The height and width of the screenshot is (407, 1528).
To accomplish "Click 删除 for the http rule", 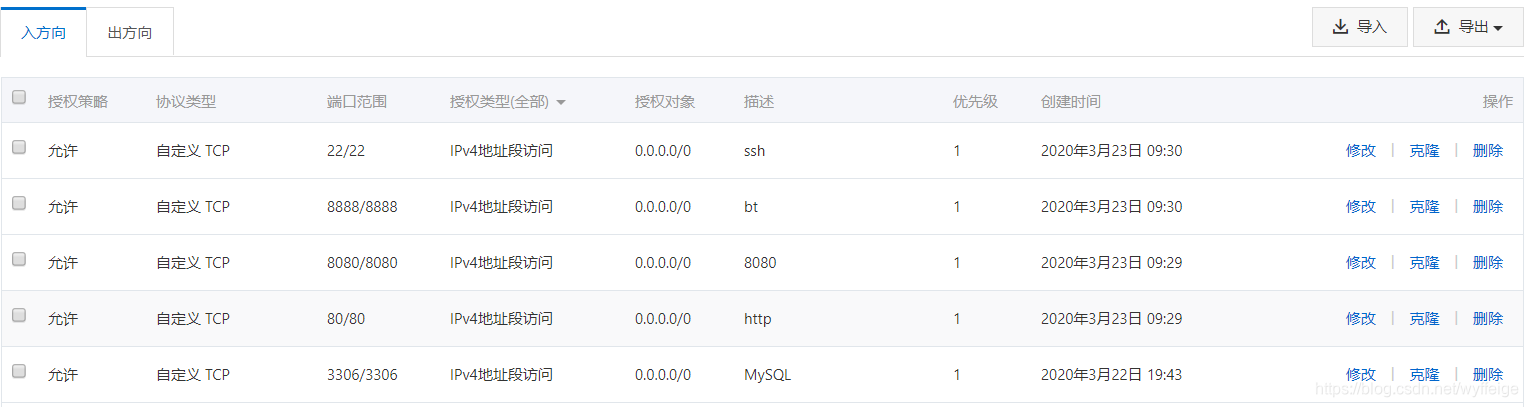I will click(x=1488, y=319).
